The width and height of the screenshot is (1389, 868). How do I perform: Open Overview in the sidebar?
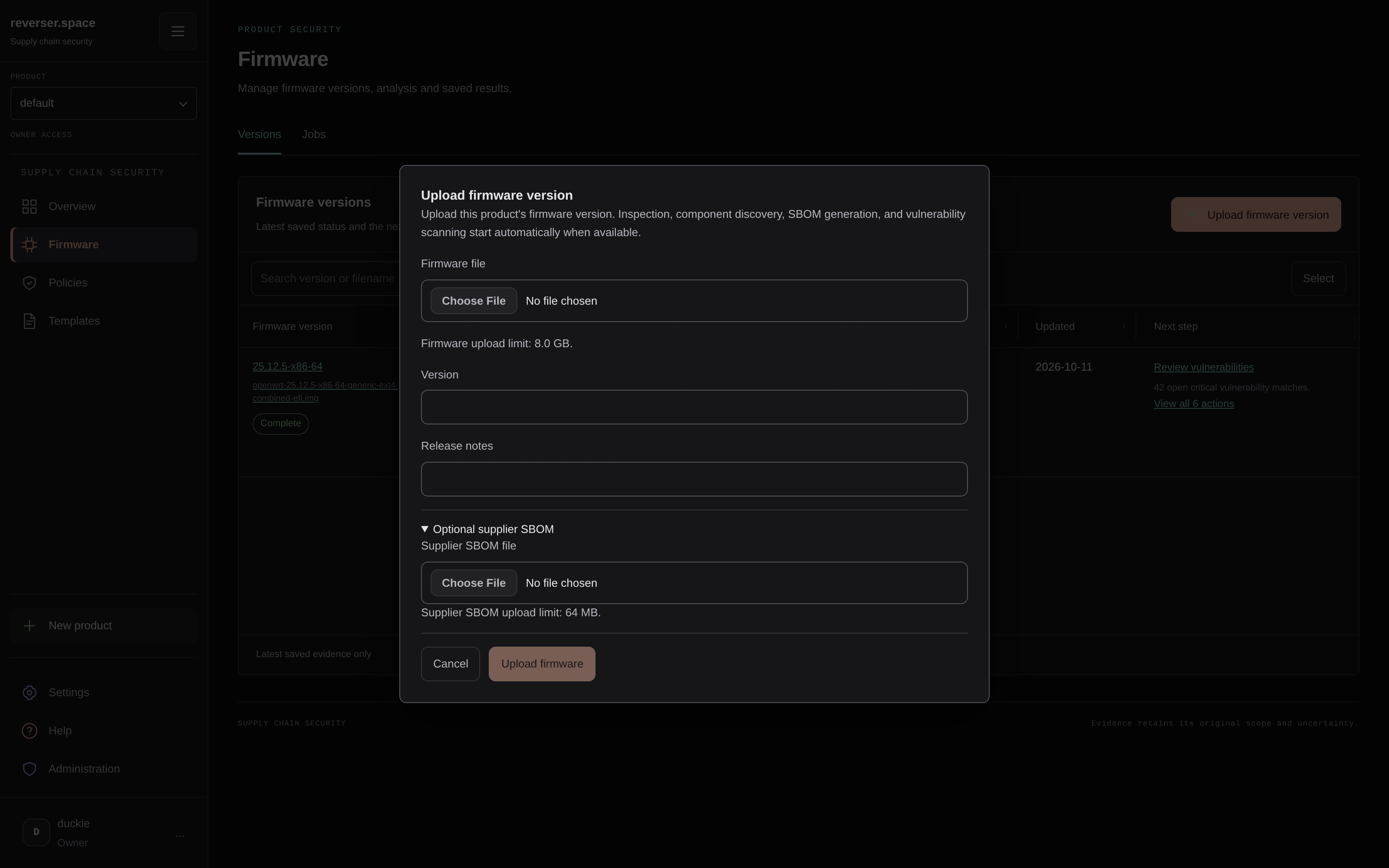(103, 207)
